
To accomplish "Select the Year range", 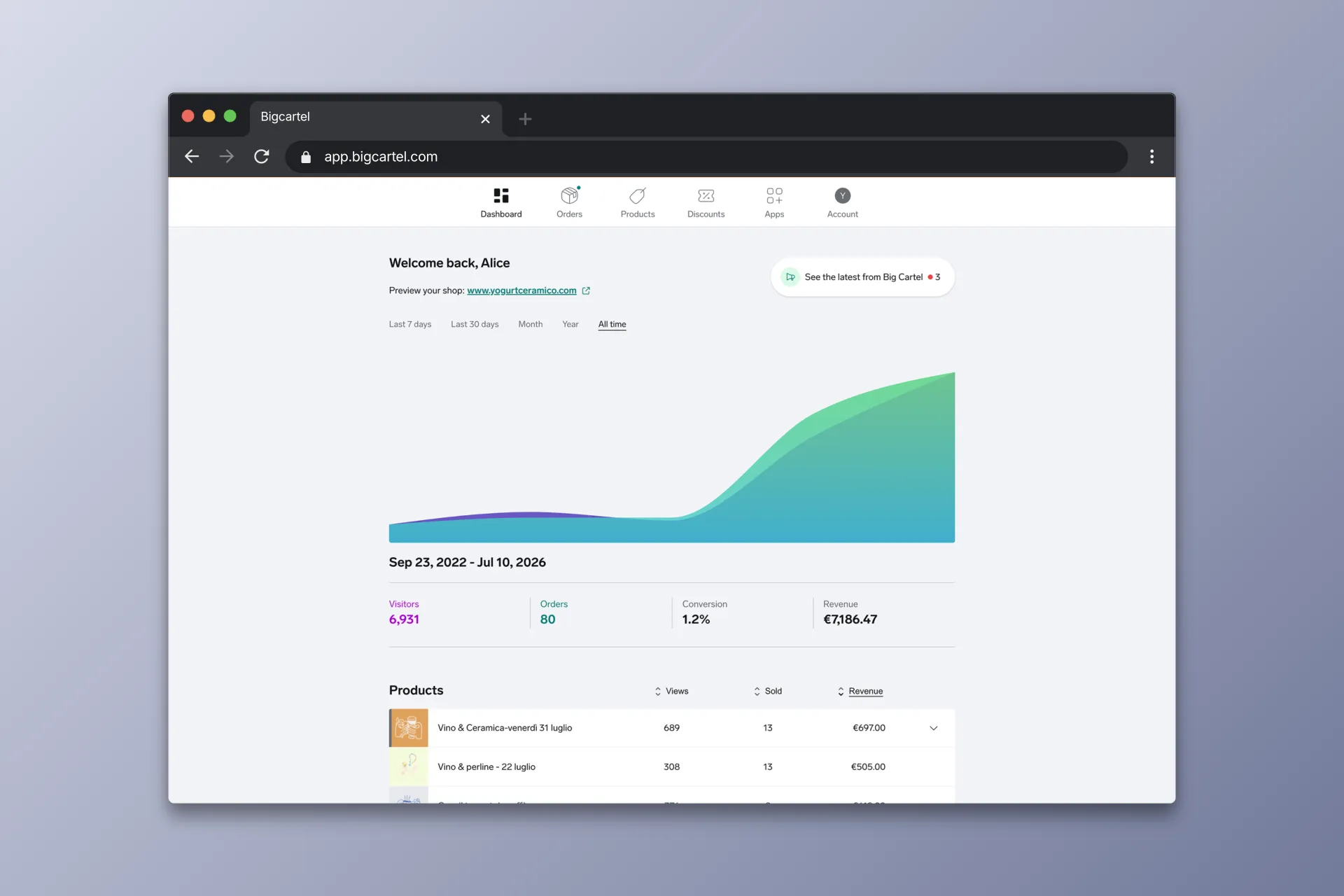I will tap(570, 324).
